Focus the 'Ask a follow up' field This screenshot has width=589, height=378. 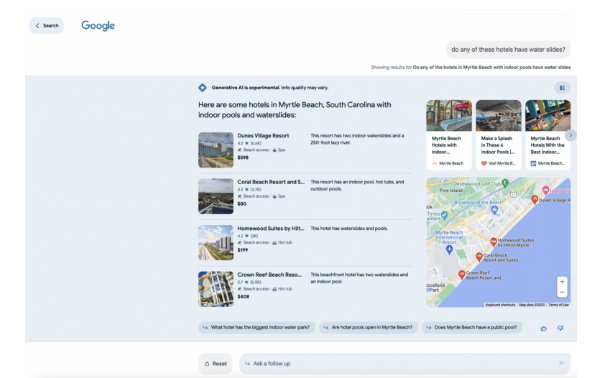click(x=405, y=364)
